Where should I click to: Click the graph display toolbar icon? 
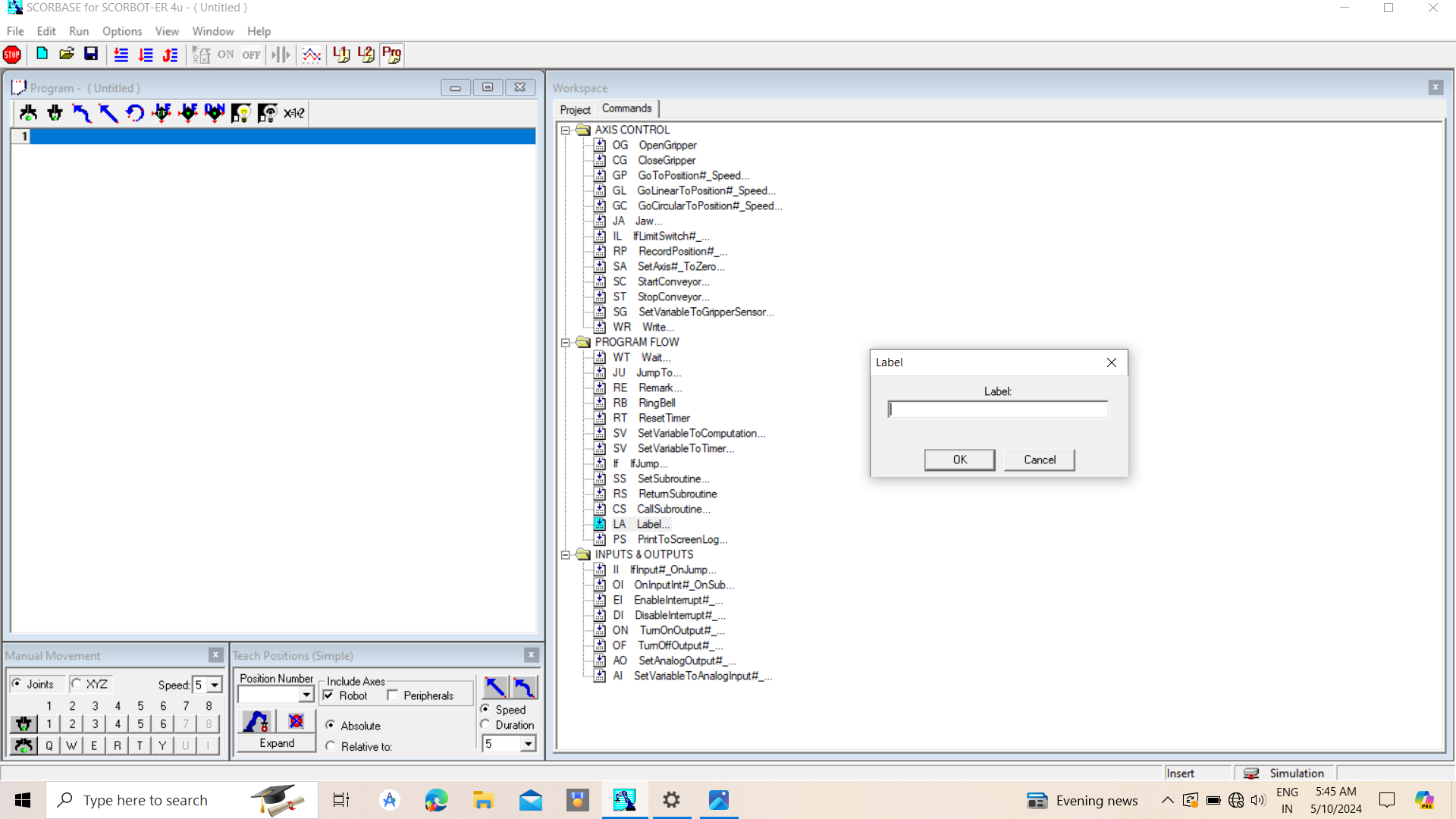coord(312,55)
